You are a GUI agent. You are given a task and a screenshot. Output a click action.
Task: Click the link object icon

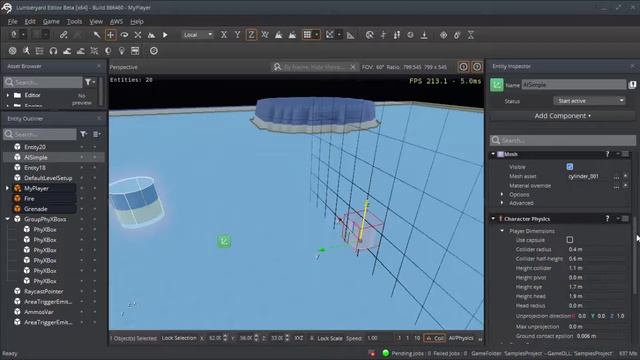point(64,35)
